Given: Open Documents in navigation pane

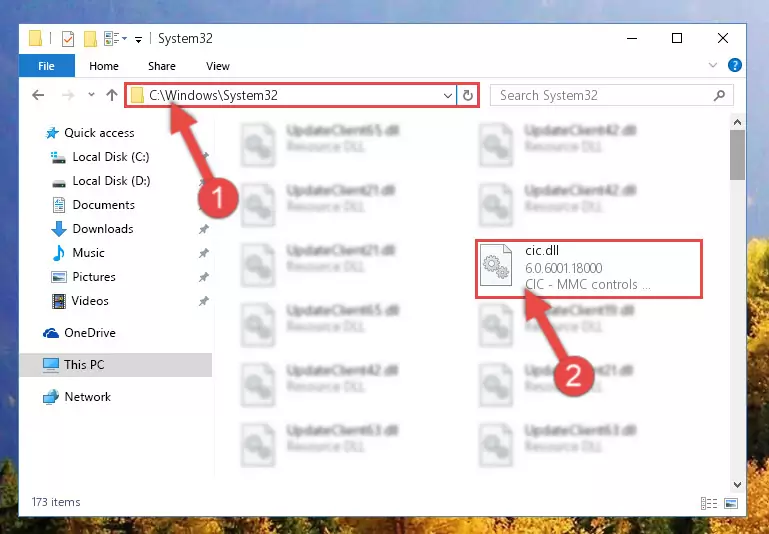Looking at the screenshot, I should 103,205.
